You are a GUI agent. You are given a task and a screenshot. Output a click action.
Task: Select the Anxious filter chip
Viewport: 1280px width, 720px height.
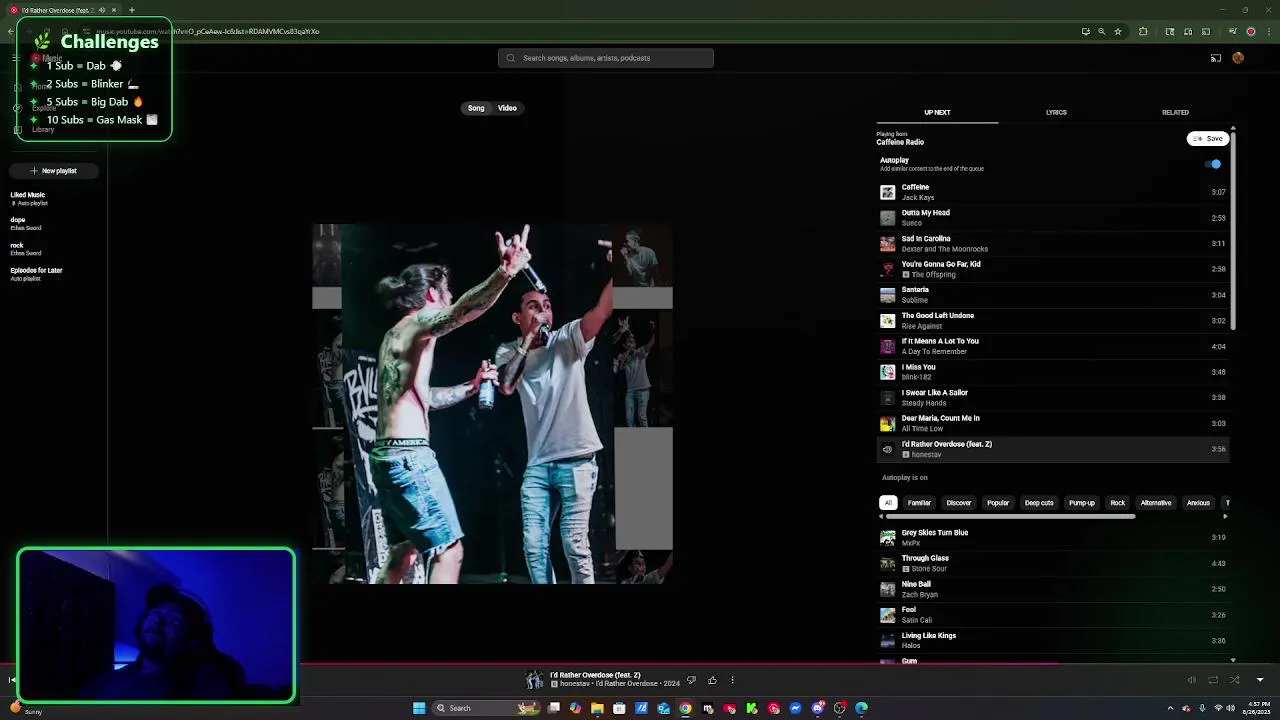pos(1198,503)
